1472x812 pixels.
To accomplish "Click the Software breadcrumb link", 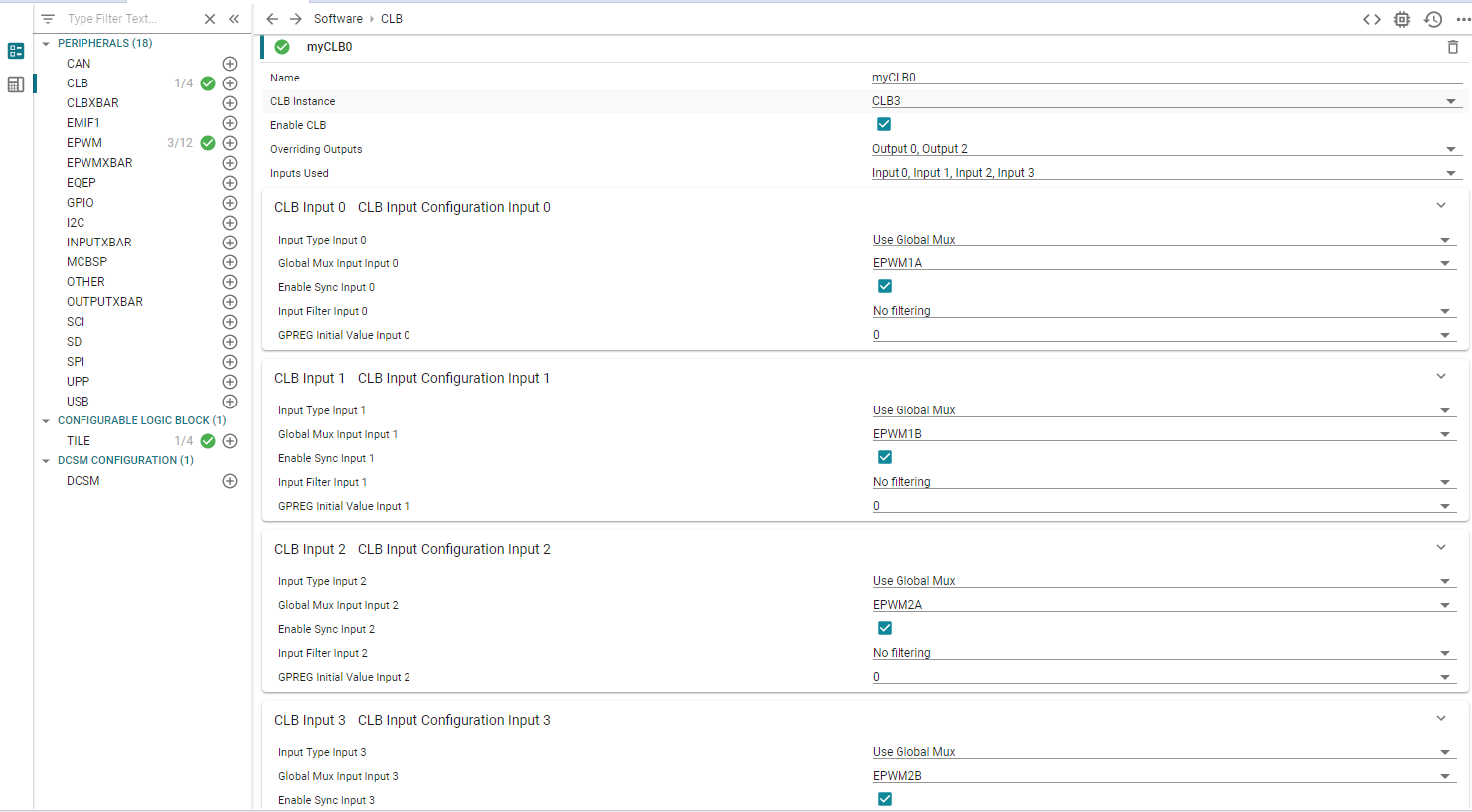I will (338, 19).
